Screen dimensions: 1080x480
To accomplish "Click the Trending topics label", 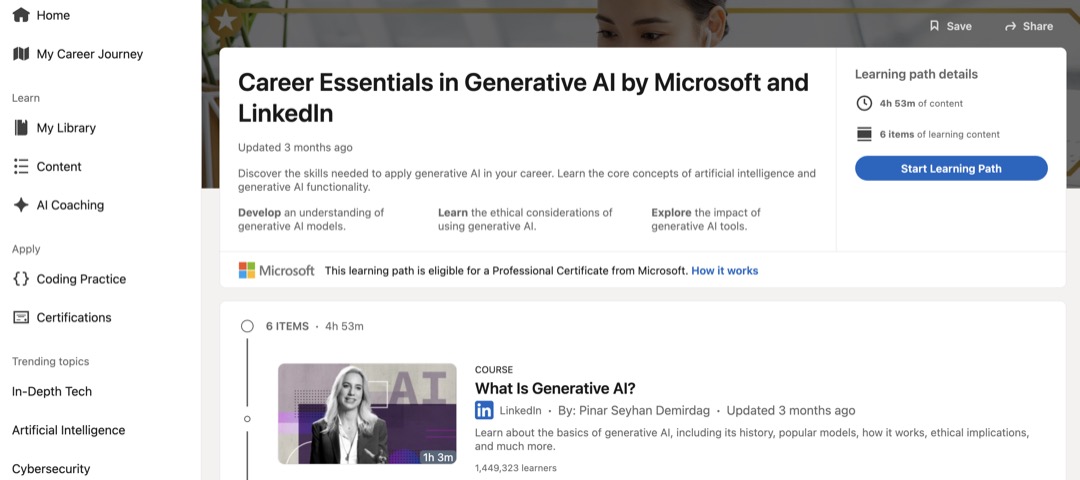I will coord(50,361).
